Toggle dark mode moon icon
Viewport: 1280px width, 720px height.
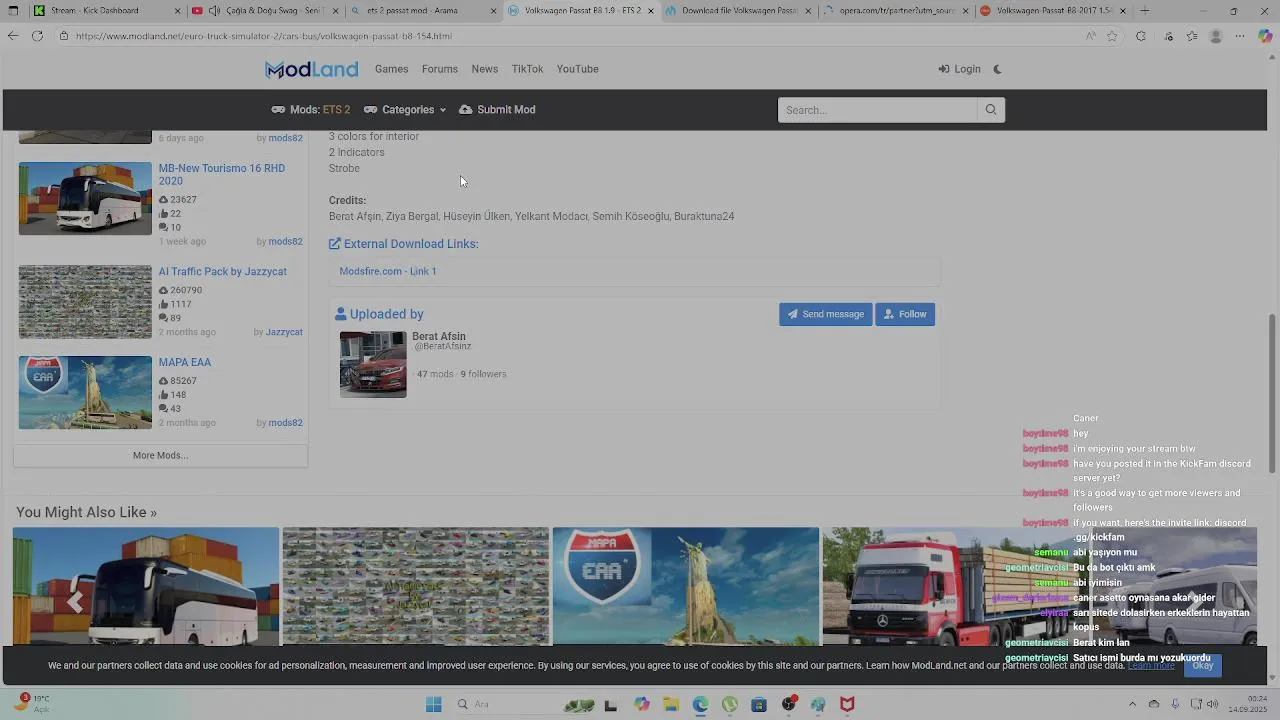click(x=997, y=69)
